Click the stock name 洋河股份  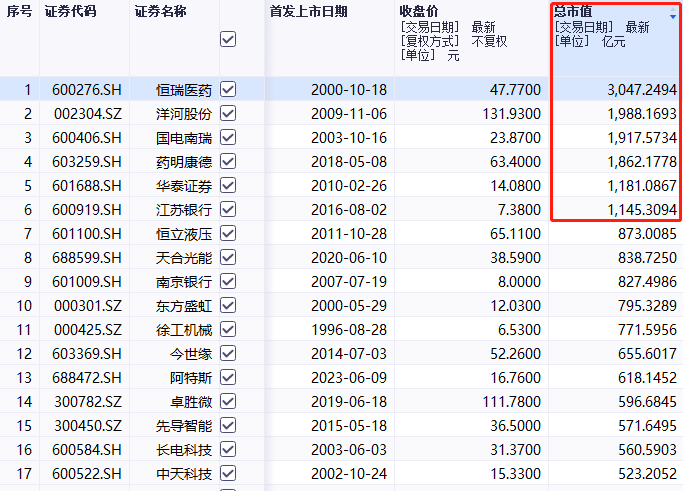coord(184,114)
